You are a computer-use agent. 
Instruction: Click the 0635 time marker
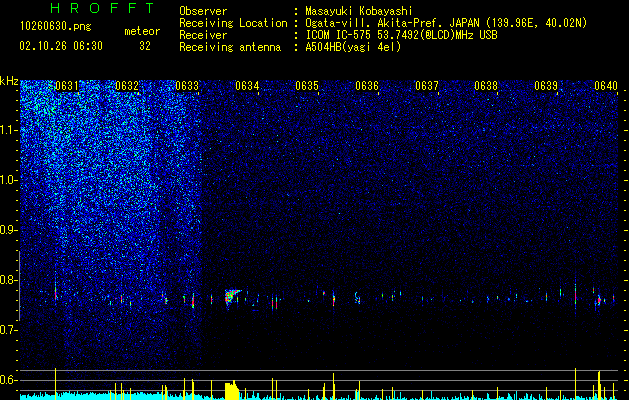tap(307, 86)
